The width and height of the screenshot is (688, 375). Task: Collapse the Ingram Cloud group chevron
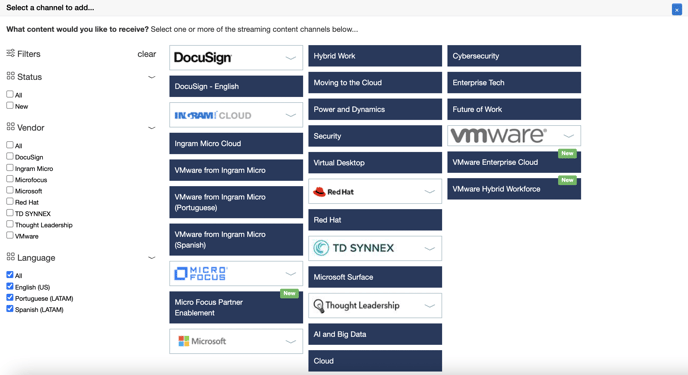(290, 115)
